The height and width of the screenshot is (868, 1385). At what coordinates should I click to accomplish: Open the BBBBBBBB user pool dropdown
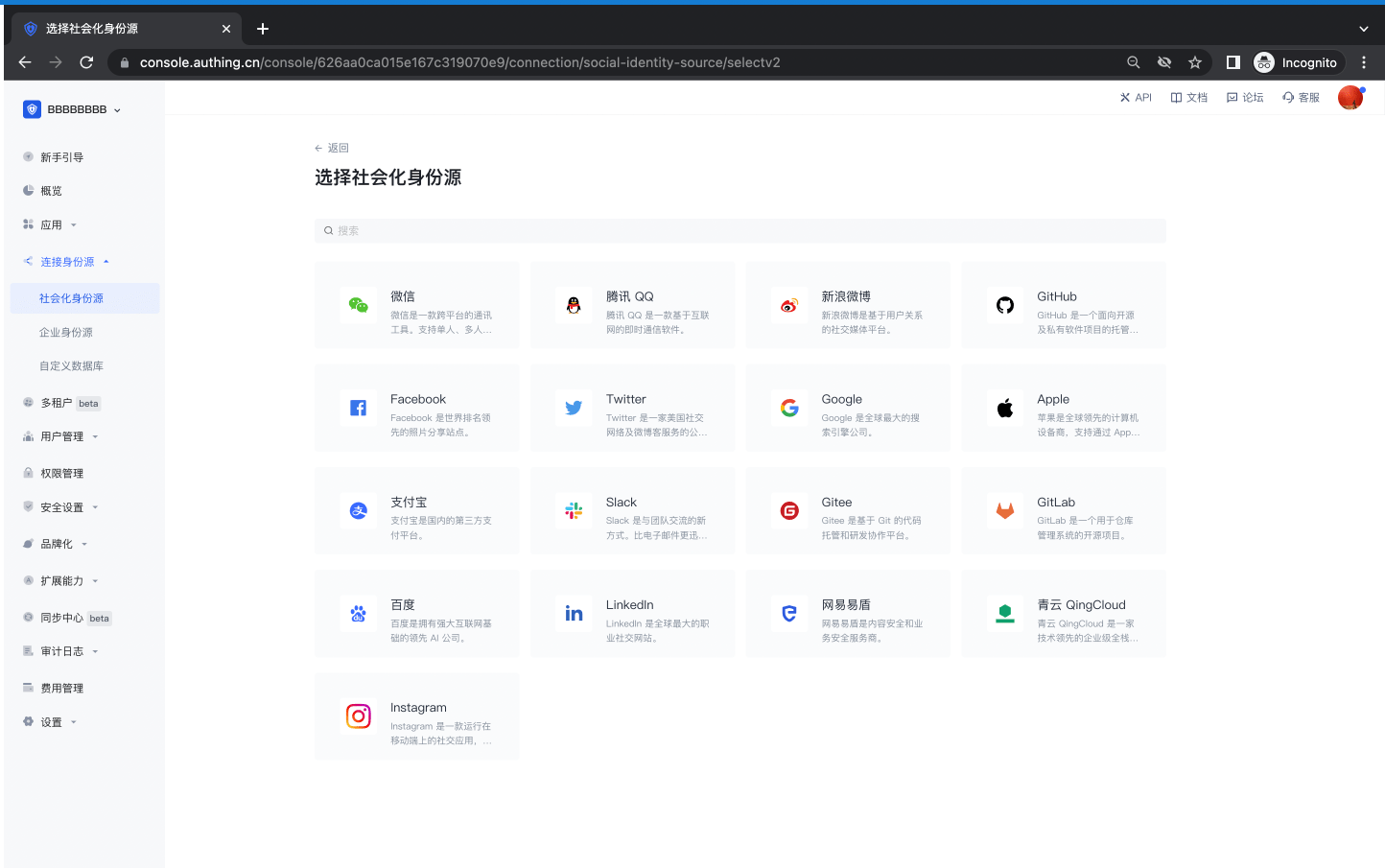(x=73, y=109)
